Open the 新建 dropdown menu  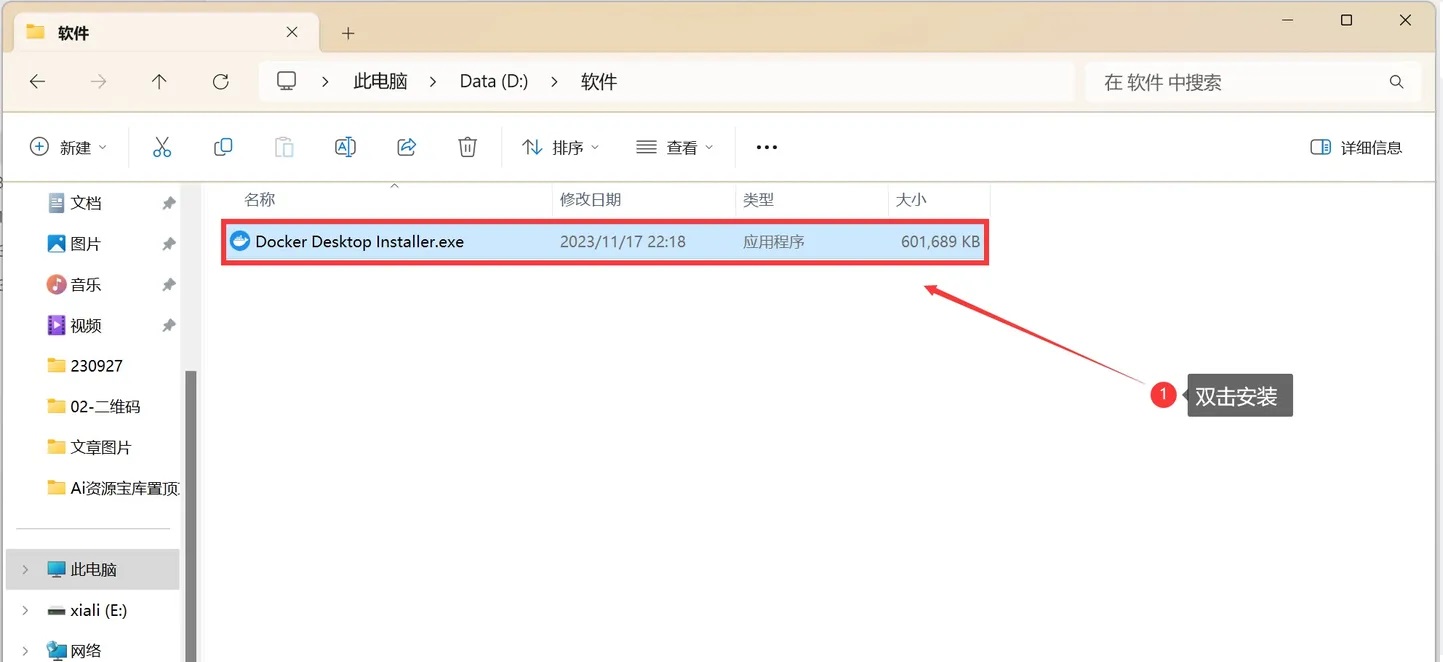pyautogui.click(x=68, y=147)
